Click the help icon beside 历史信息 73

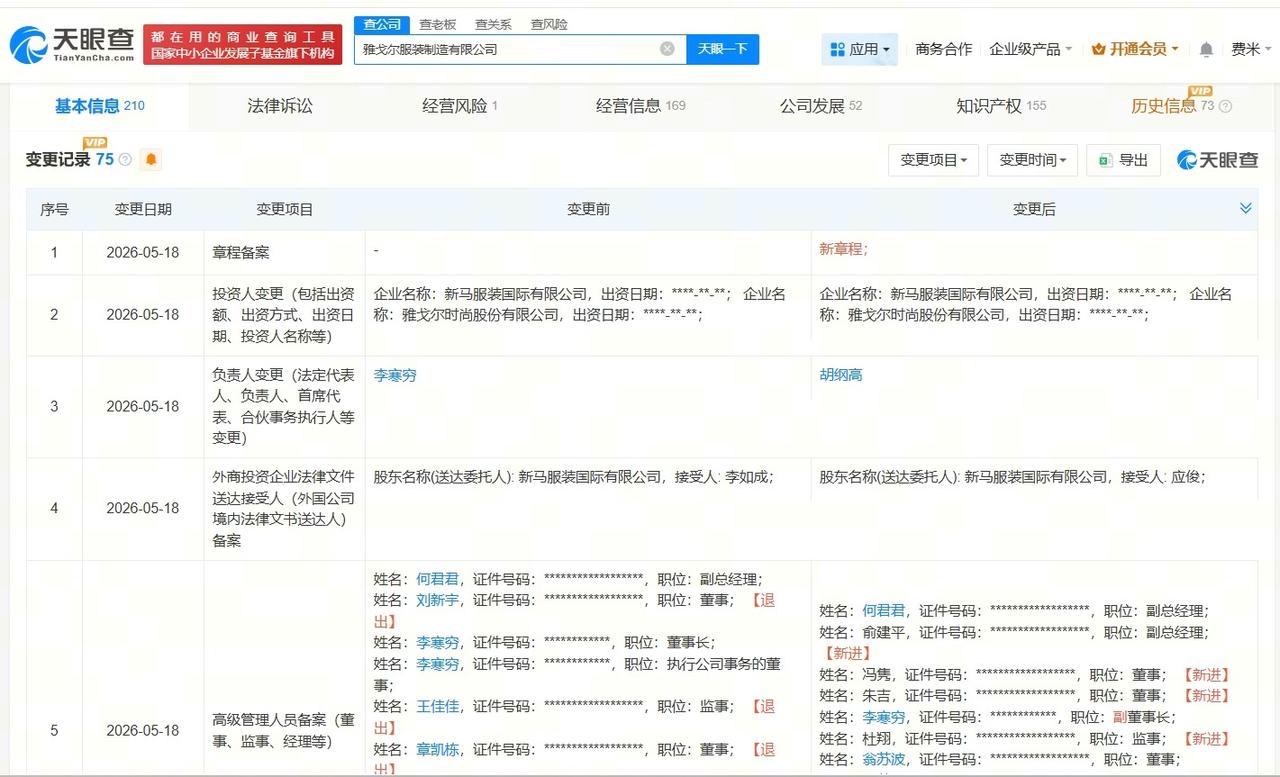point(1225,106)
